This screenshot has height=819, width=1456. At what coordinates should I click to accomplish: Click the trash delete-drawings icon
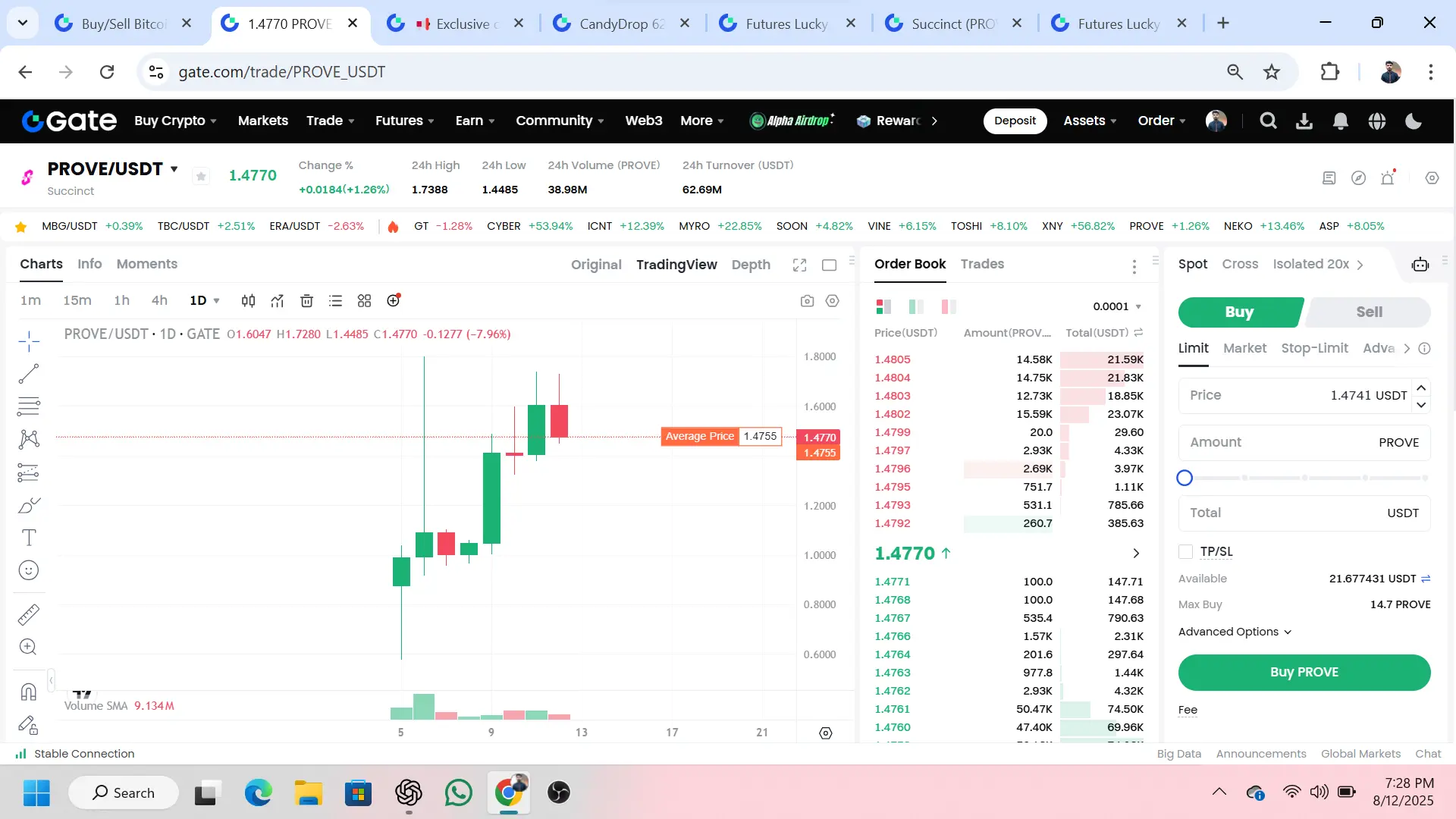click(x=306, y=301)
